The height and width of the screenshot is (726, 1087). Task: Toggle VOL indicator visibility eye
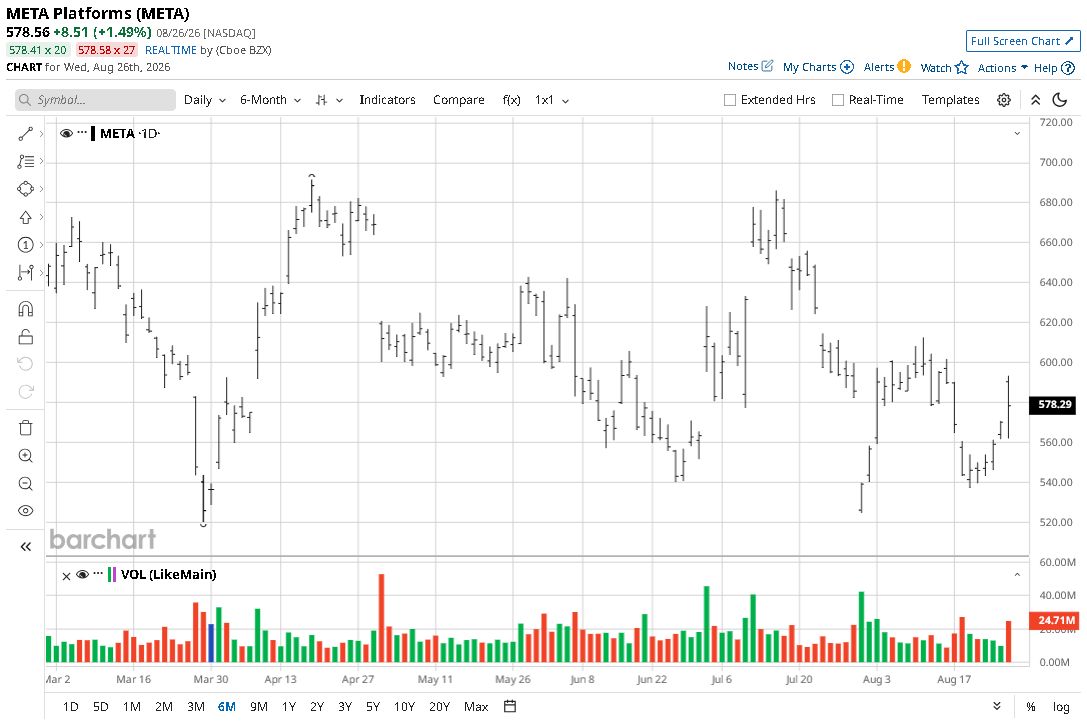click(82, 574)
